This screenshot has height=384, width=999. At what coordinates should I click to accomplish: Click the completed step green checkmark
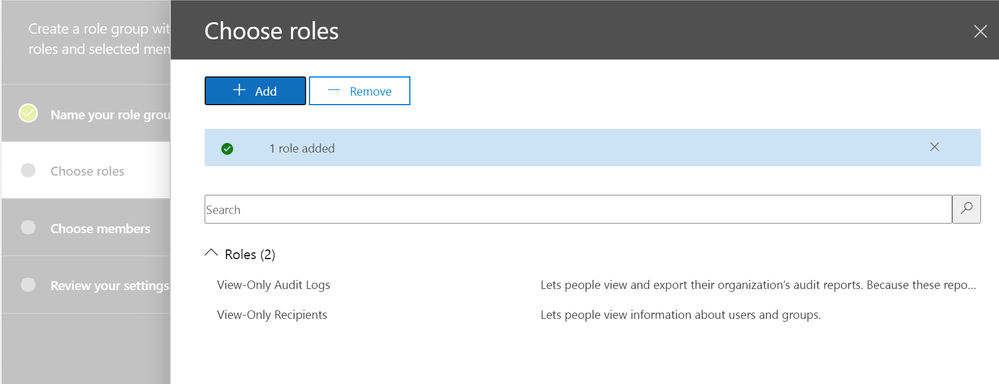28,113
